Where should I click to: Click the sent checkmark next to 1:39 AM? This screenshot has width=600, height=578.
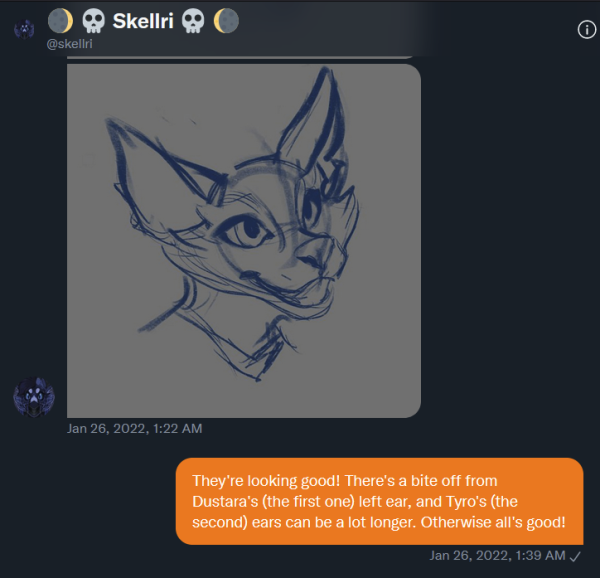pyautogui.click(x=575, y=556)
